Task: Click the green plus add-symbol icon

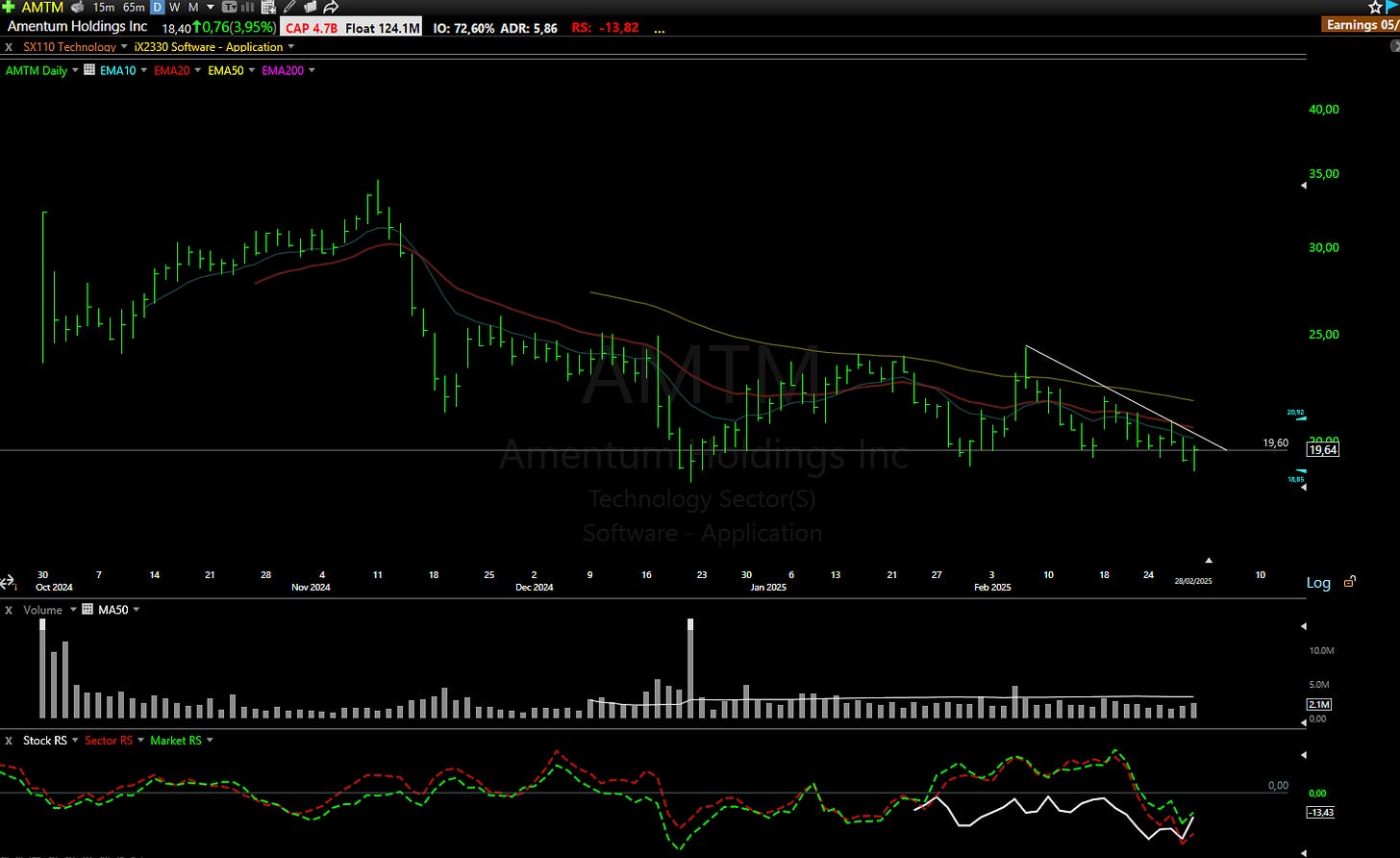Action: coord(8,7)
